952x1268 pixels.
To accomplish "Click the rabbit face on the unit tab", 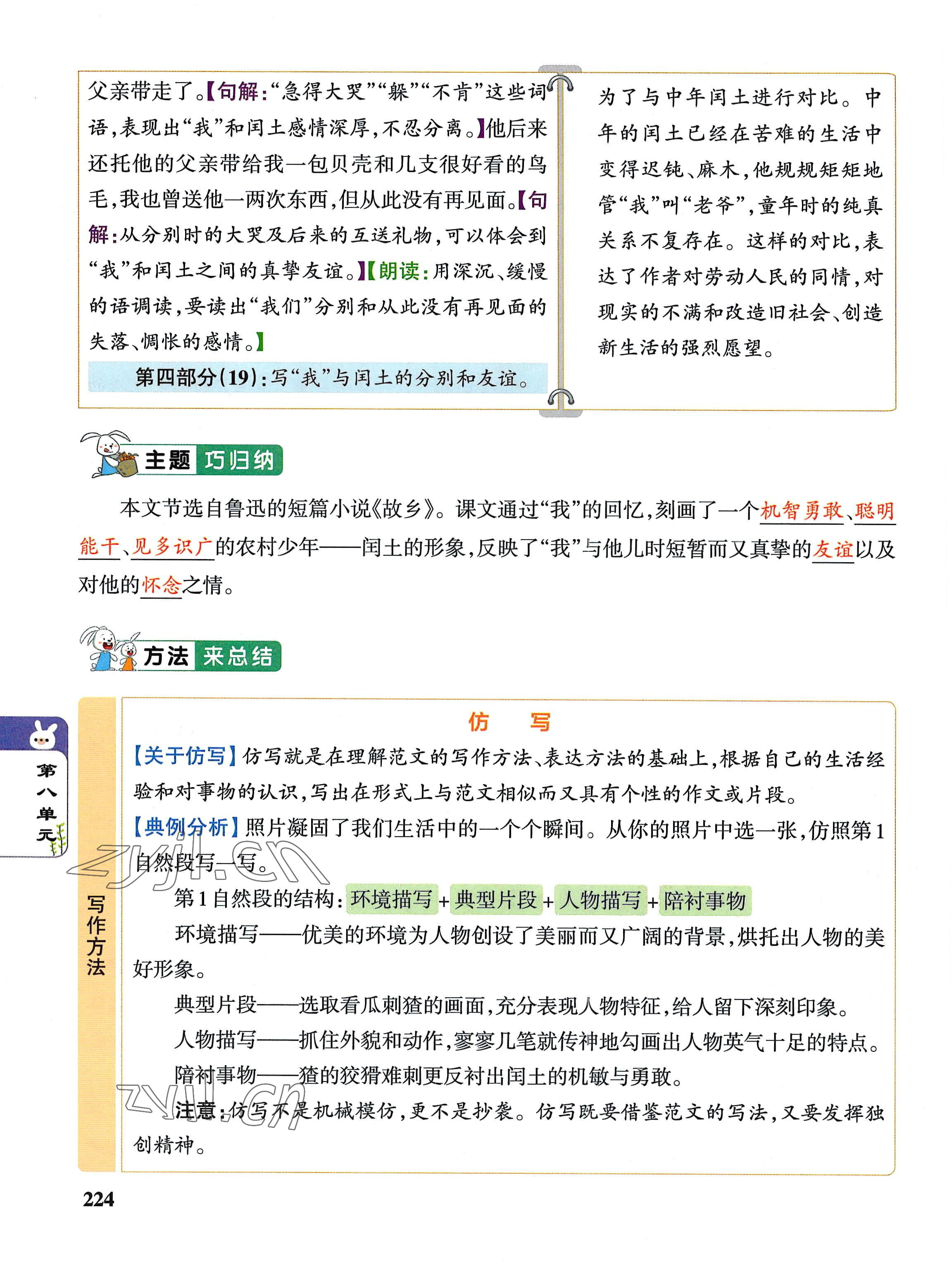I will (x=43, y=735).
